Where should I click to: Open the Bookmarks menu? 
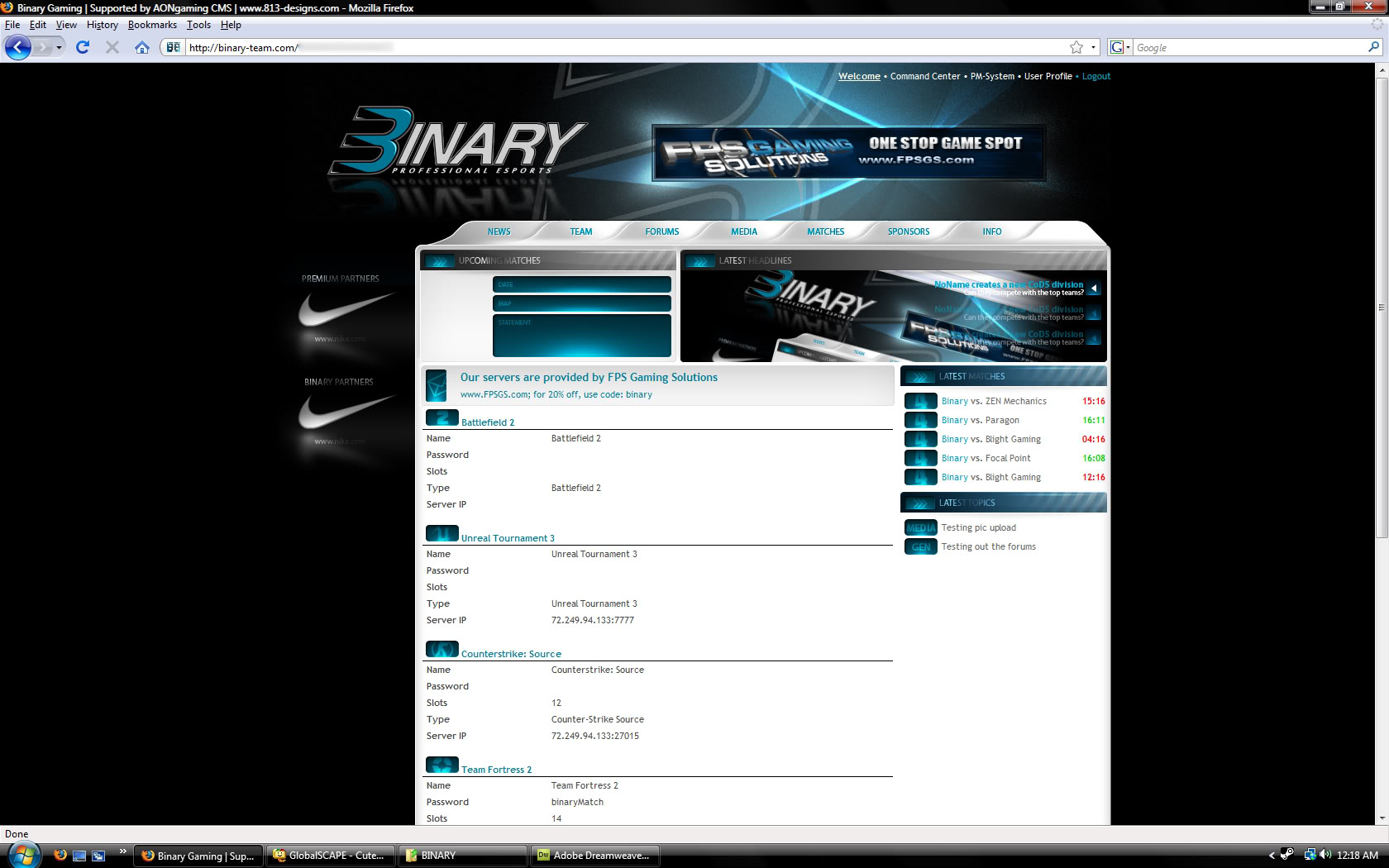pos(152,25)
